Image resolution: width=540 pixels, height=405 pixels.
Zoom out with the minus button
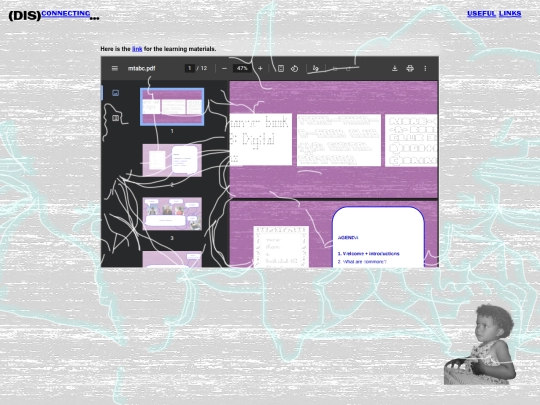(224, 69)
